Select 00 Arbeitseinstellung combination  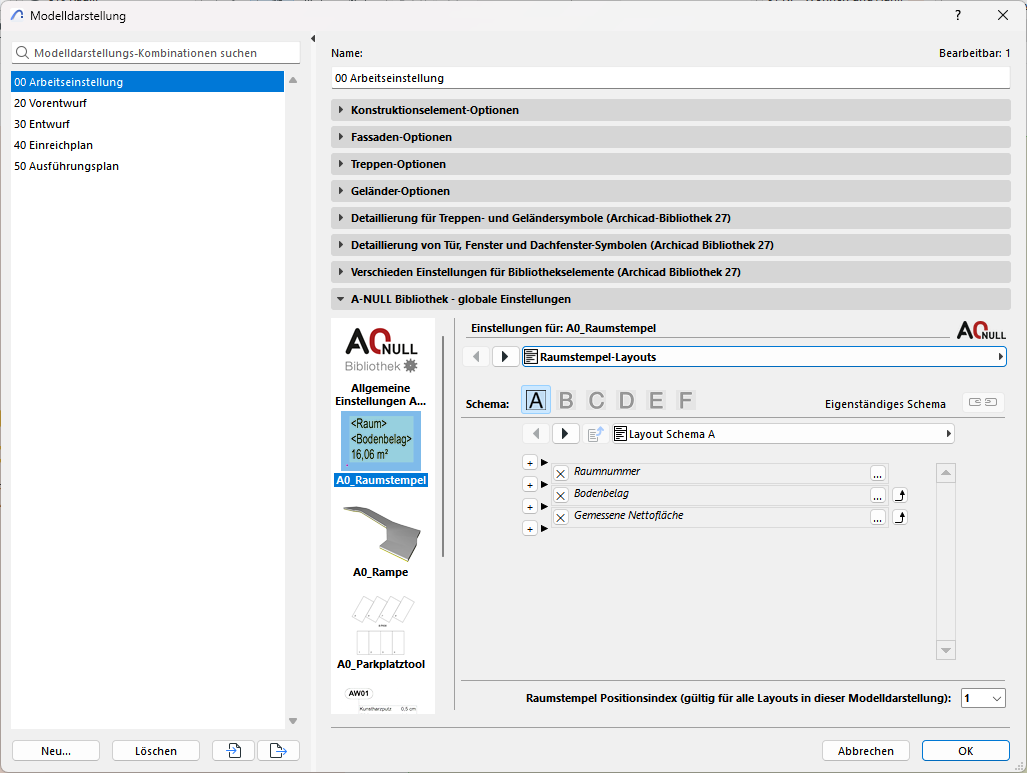147,82
